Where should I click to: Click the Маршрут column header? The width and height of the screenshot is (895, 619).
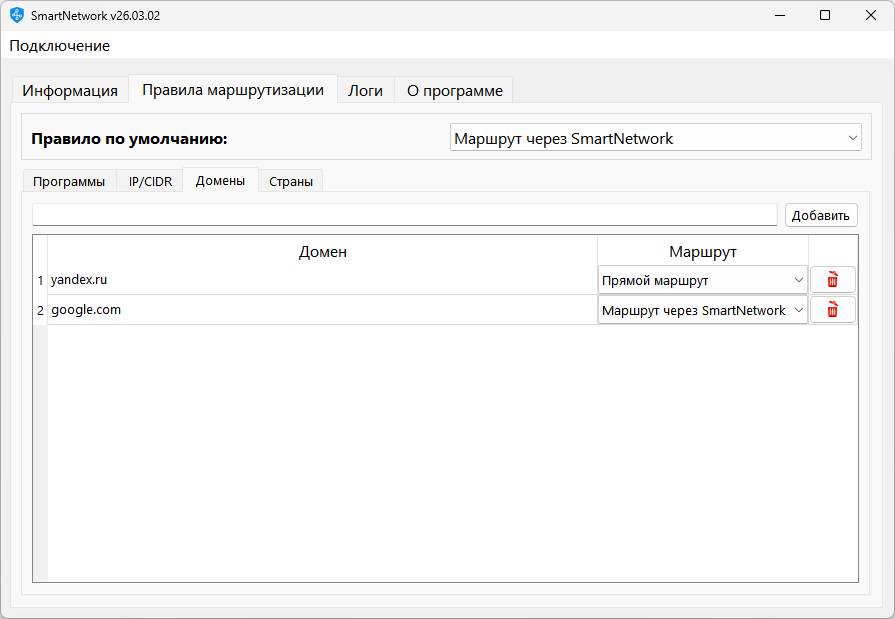702,251
